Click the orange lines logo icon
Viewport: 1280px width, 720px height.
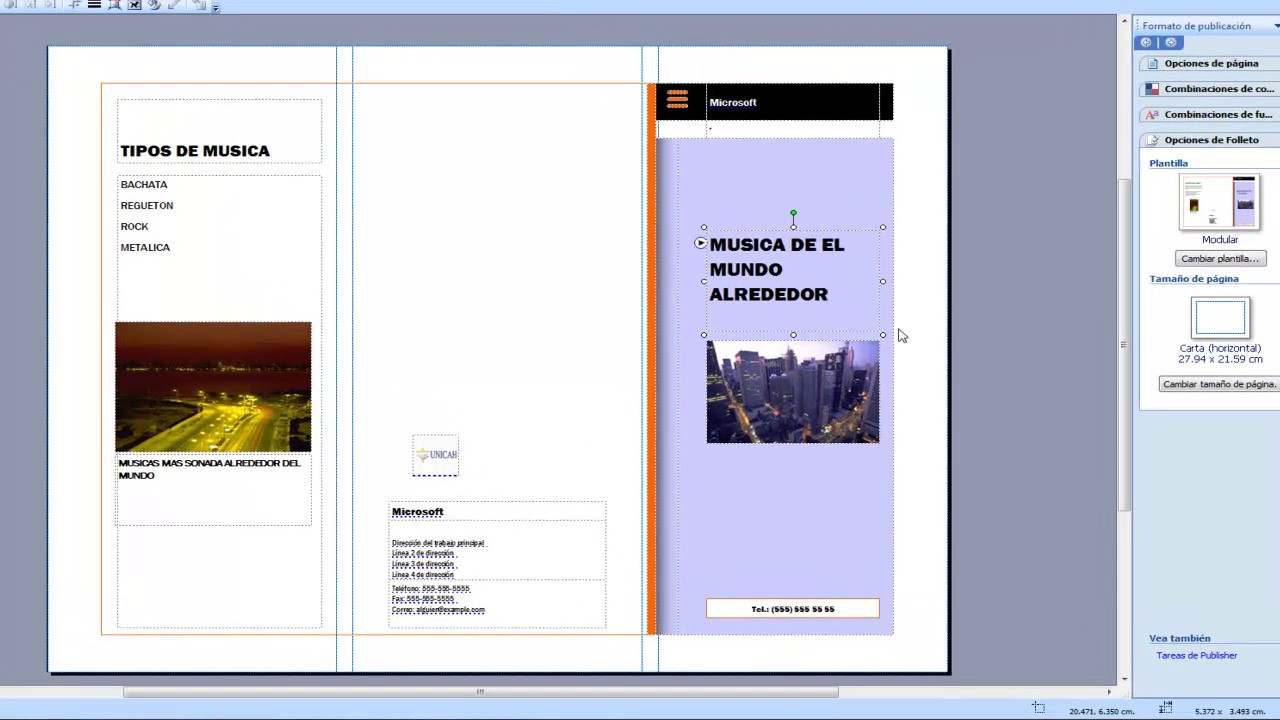(677, 99)
